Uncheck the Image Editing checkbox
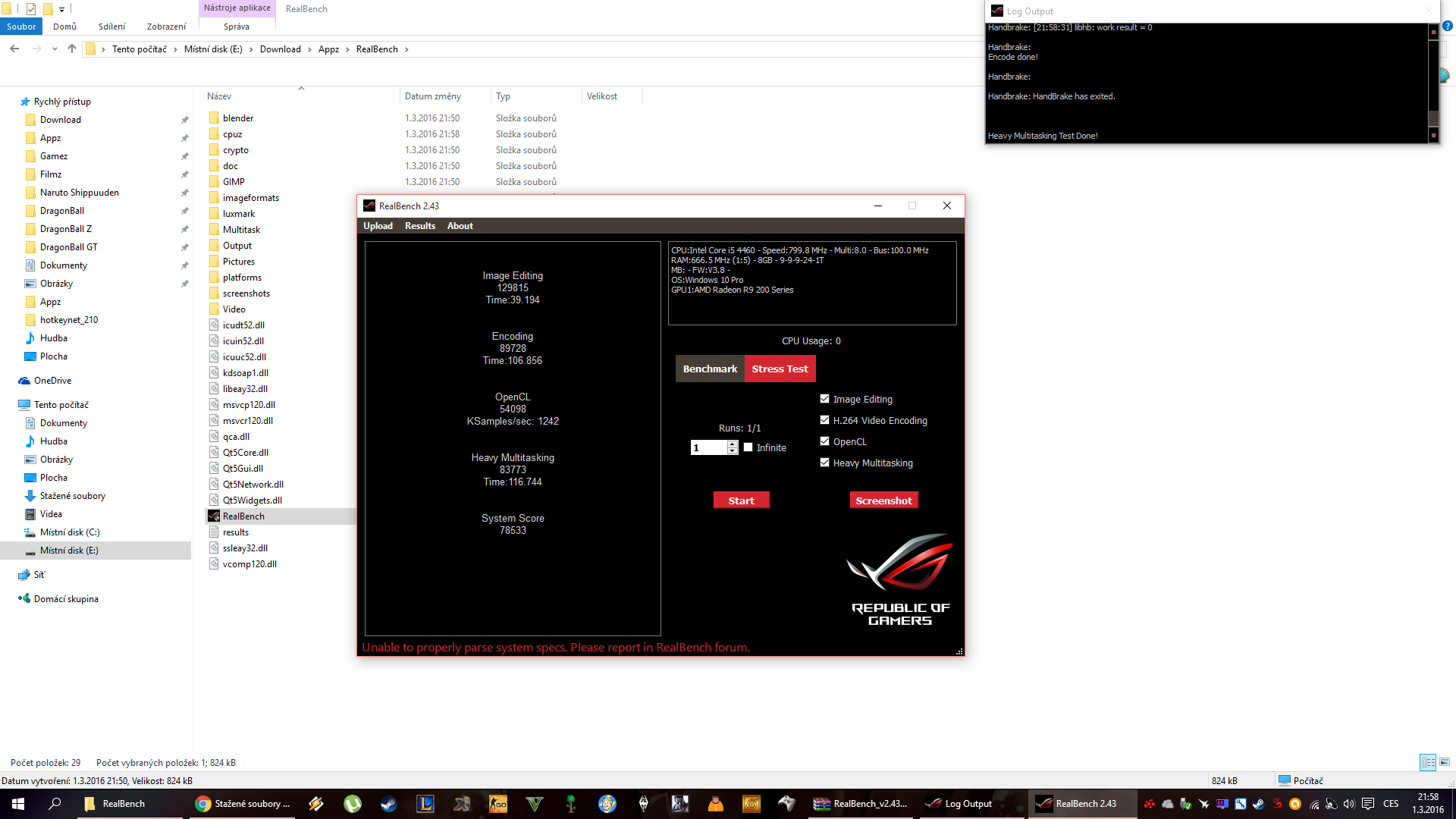Image resolution: width=1456 pixels, height=819 pixels. pyautogui.click(x=824, y=399)
